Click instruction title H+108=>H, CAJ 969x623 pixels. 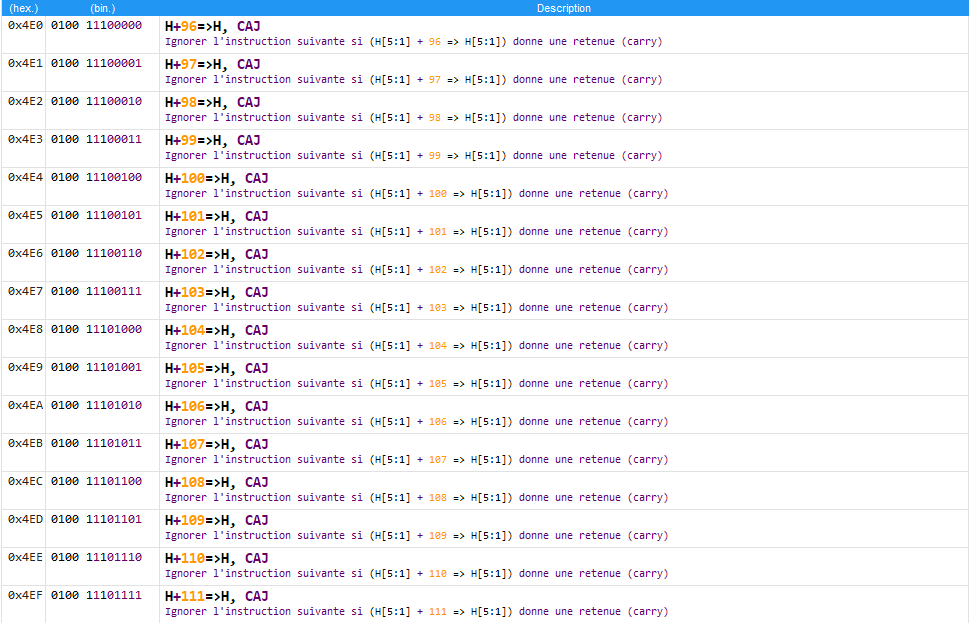pos(217,483)
